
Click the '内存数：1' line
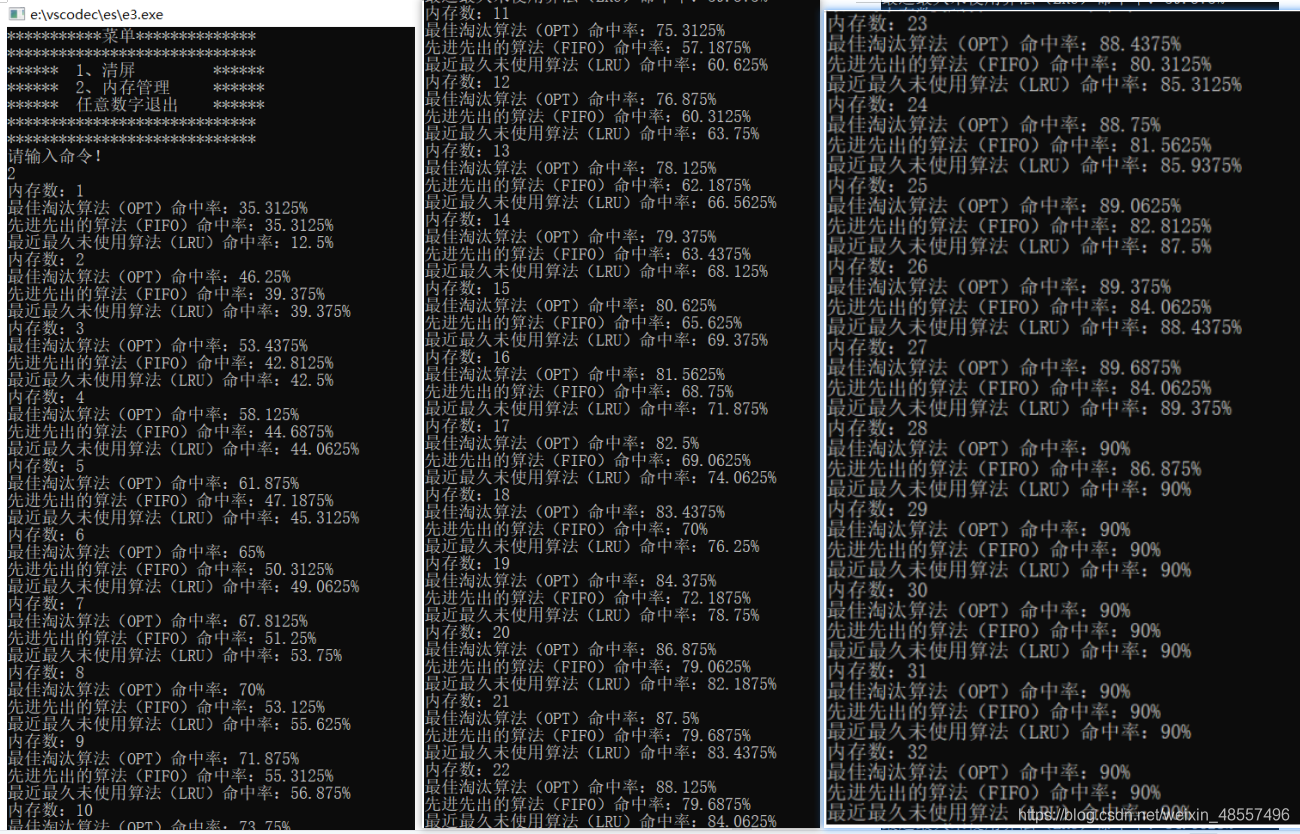point(46,191)
